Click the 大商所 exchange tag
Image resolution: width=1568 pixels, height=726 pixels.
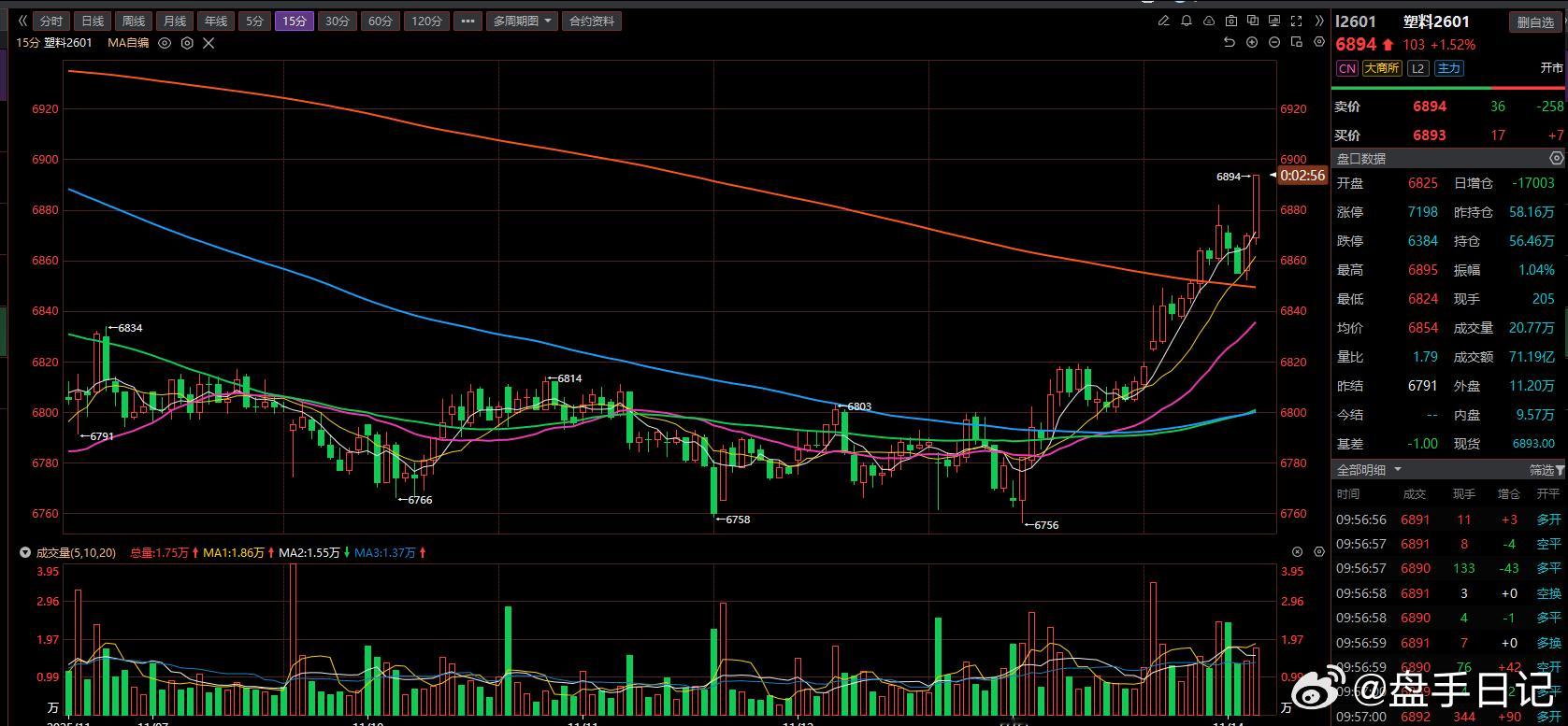(x=1381, y=68)
